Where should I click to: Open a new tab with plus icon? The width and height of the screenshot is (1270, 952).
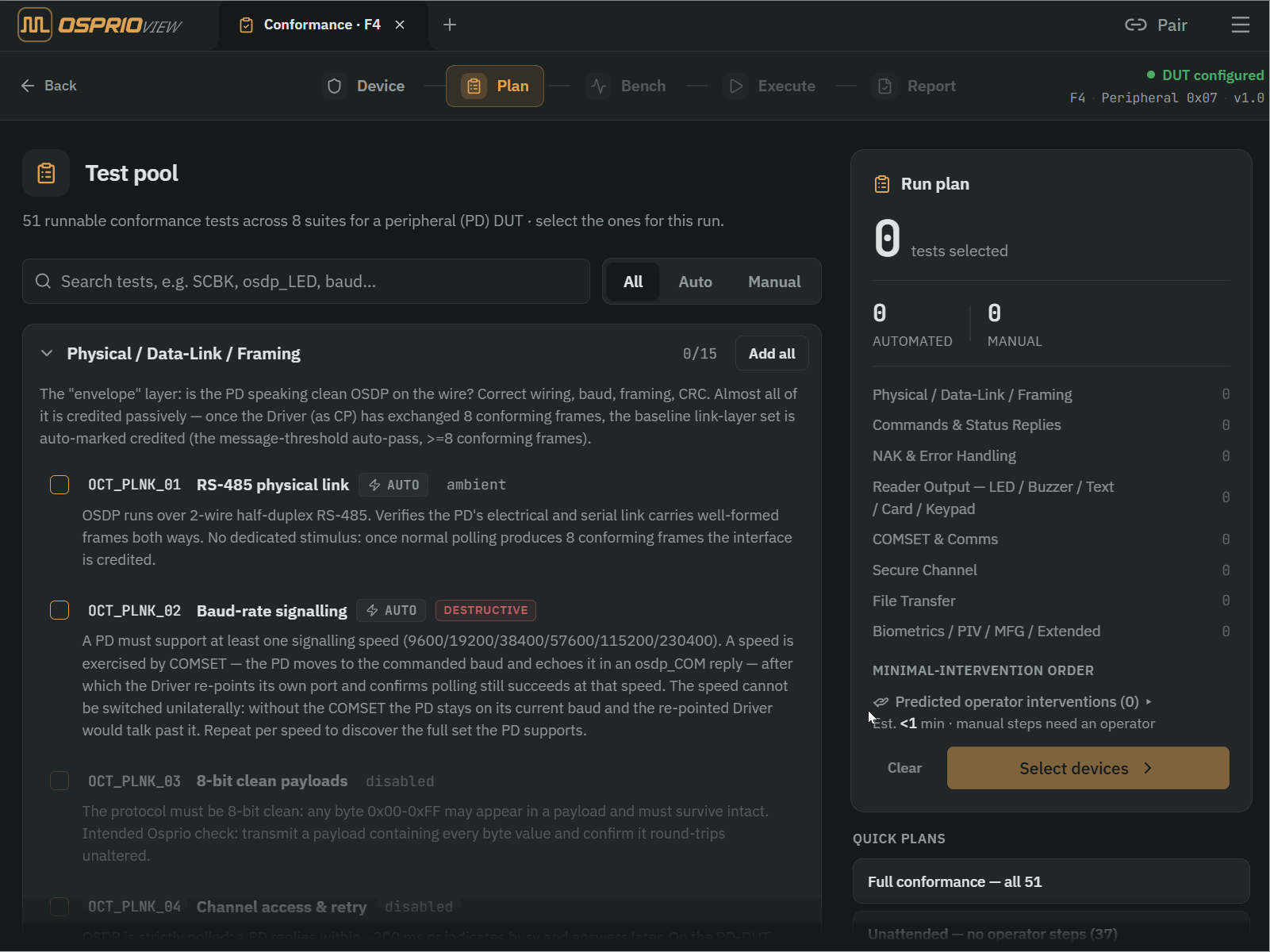click(x=450, y=25)
